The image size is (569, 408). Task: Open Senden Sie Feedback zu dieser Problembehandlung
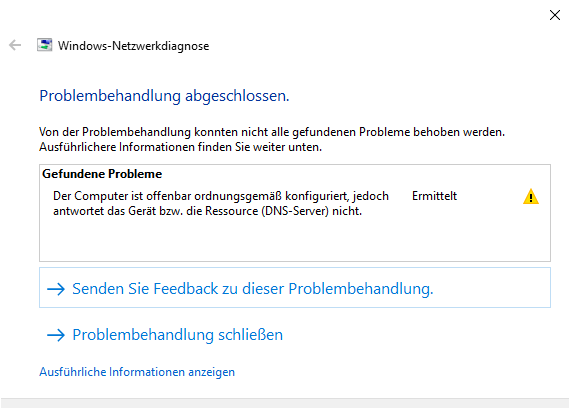[x=295, y=287]
